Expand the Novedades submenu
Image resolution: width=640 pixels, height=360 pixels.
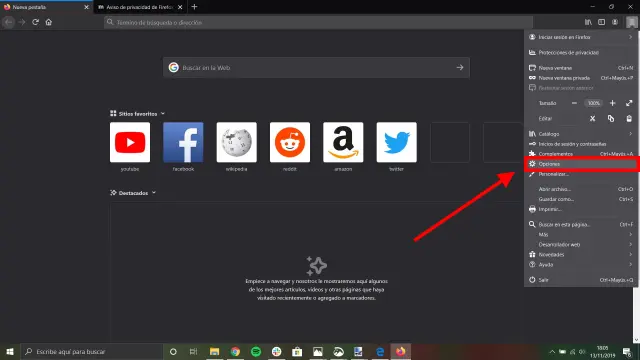pyautogui.click(x=581, y=255)
